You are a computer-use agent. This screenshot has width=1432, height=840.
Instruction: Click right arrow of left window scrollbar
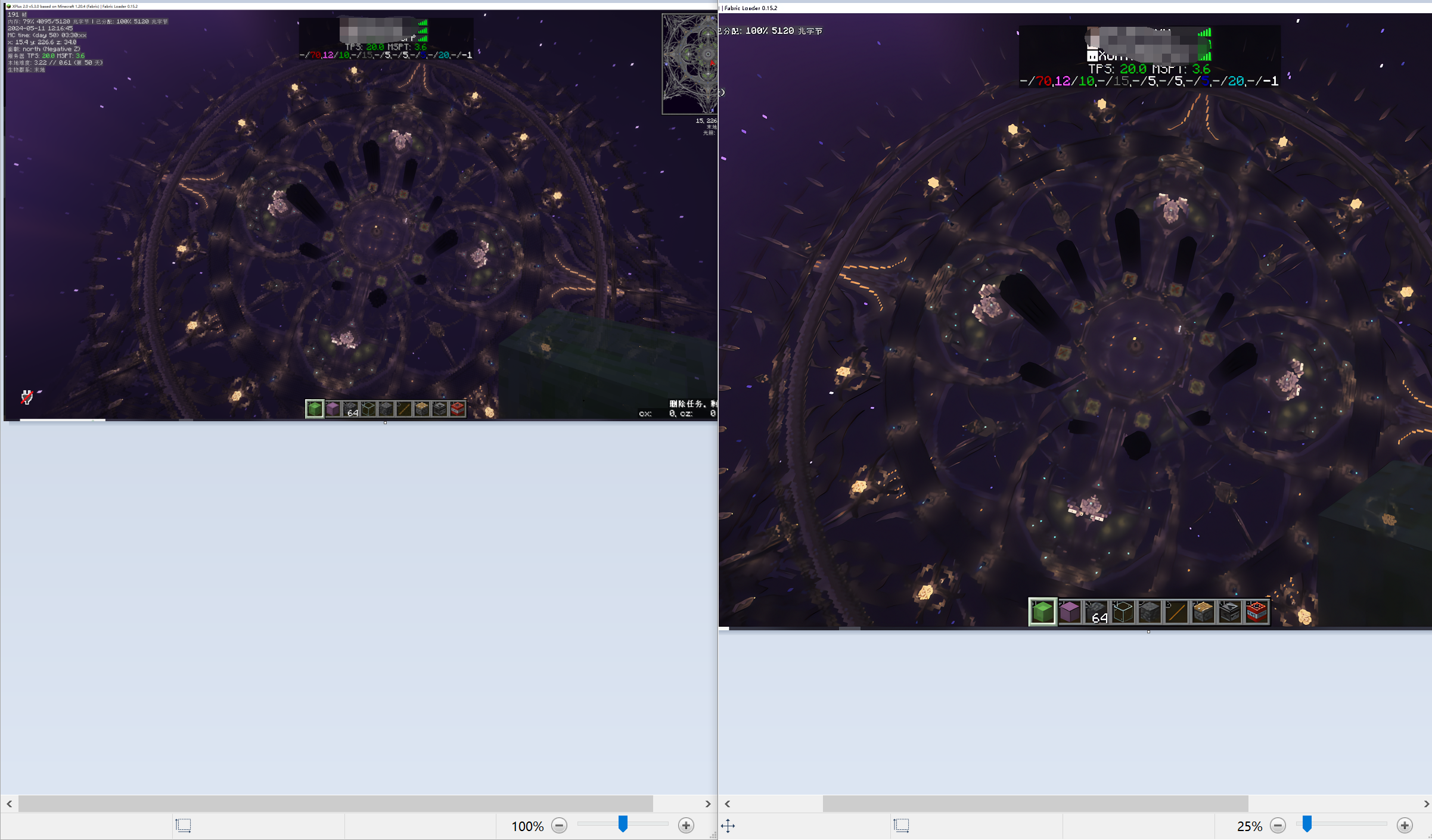pyautogui.click(x=708, y=804)
